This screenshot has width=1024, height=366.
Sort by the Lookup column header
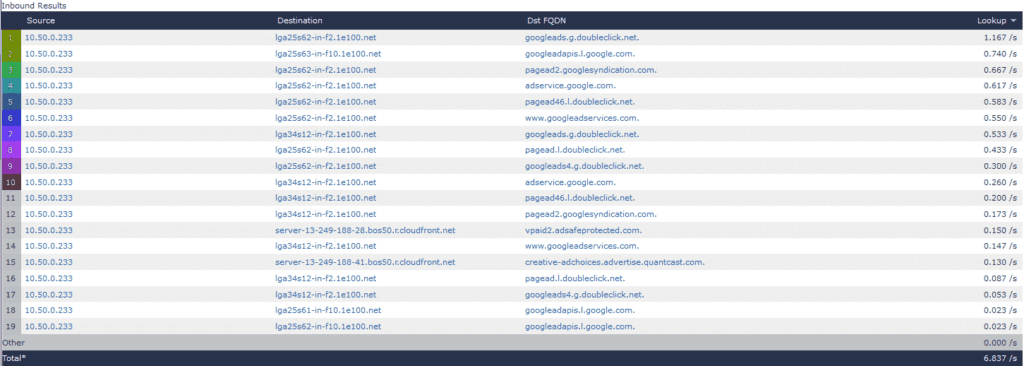click(x=996, y=21)
